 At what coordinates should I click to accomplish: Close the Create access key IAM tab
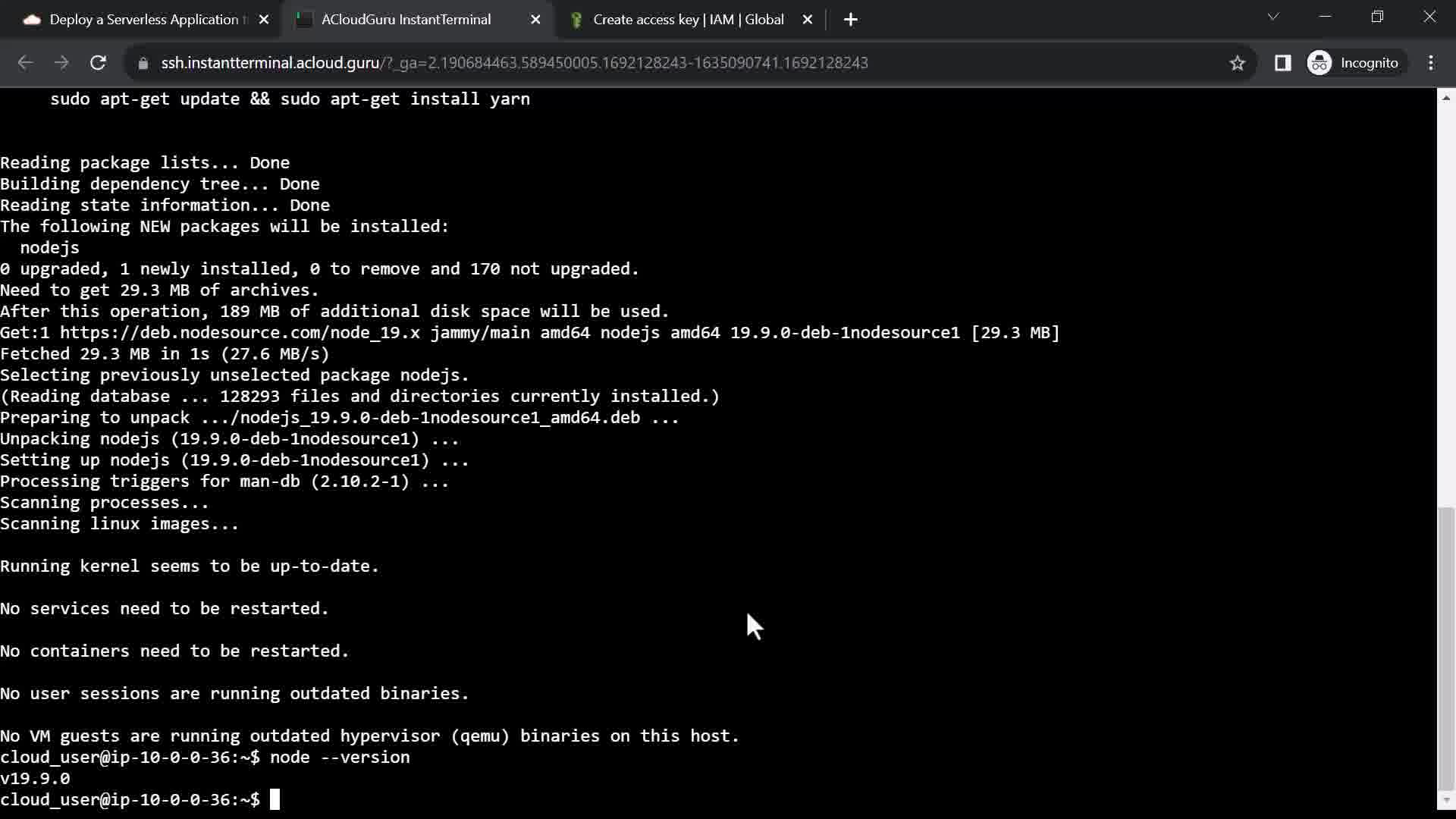[808, 20]
